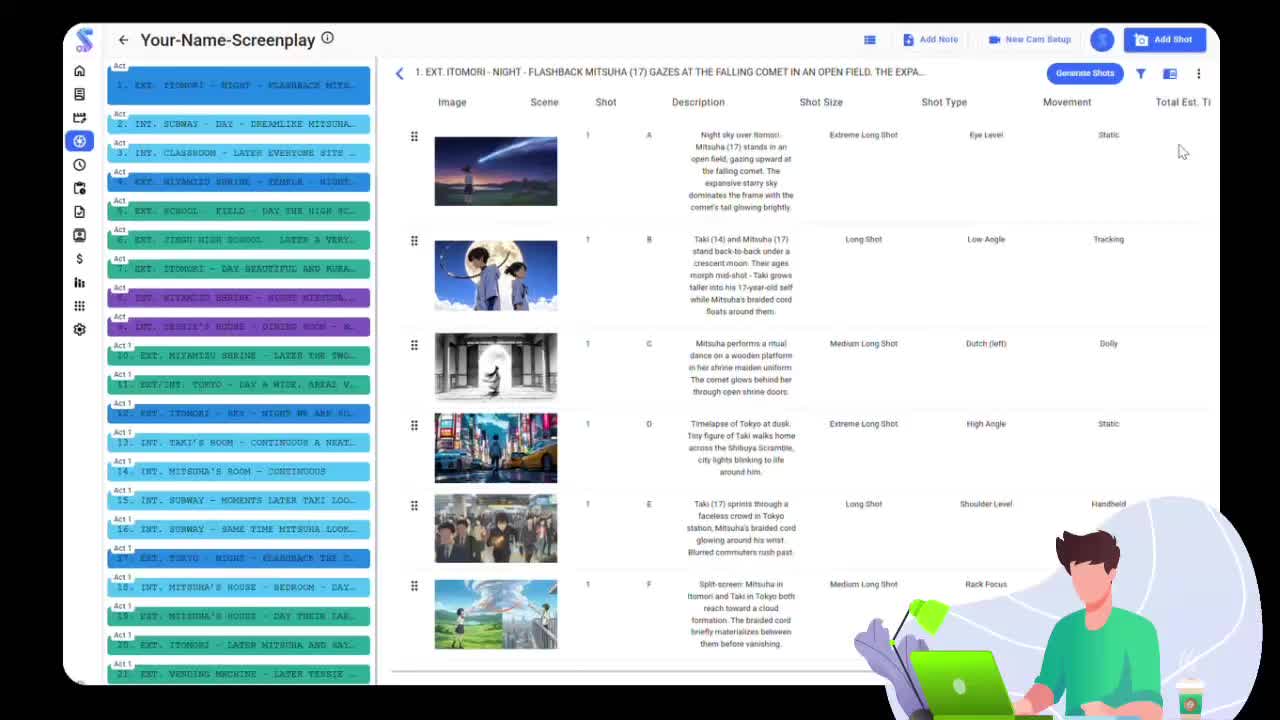The height and width of the screenshot is (720, 1280).
Task: Select scene 15 INT. SUBWAY - MOMENTS LATER
Action: (239, 500)
